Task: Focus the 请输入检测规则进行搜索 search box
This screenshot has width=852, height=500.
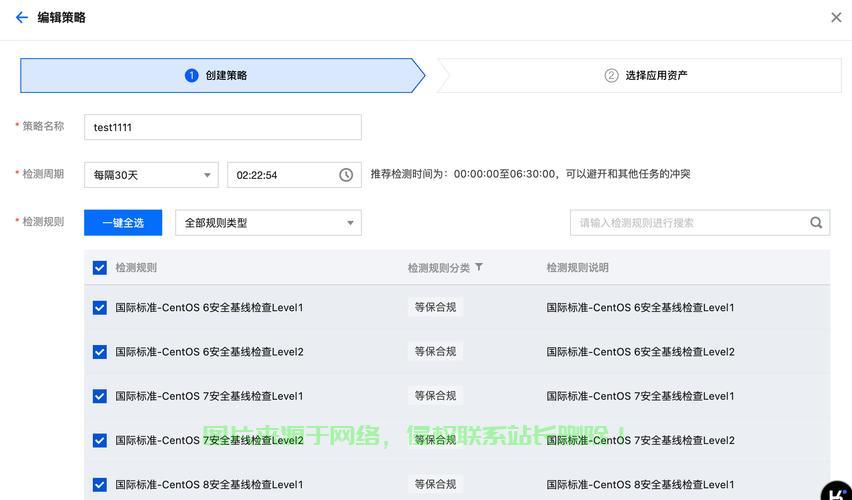Action: pos(700,223)
